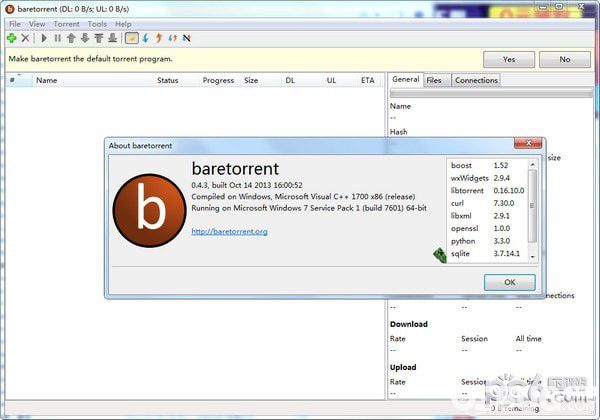Move torrent to bottom of queue icon
The image size is (600, 420).
point(112,38)
